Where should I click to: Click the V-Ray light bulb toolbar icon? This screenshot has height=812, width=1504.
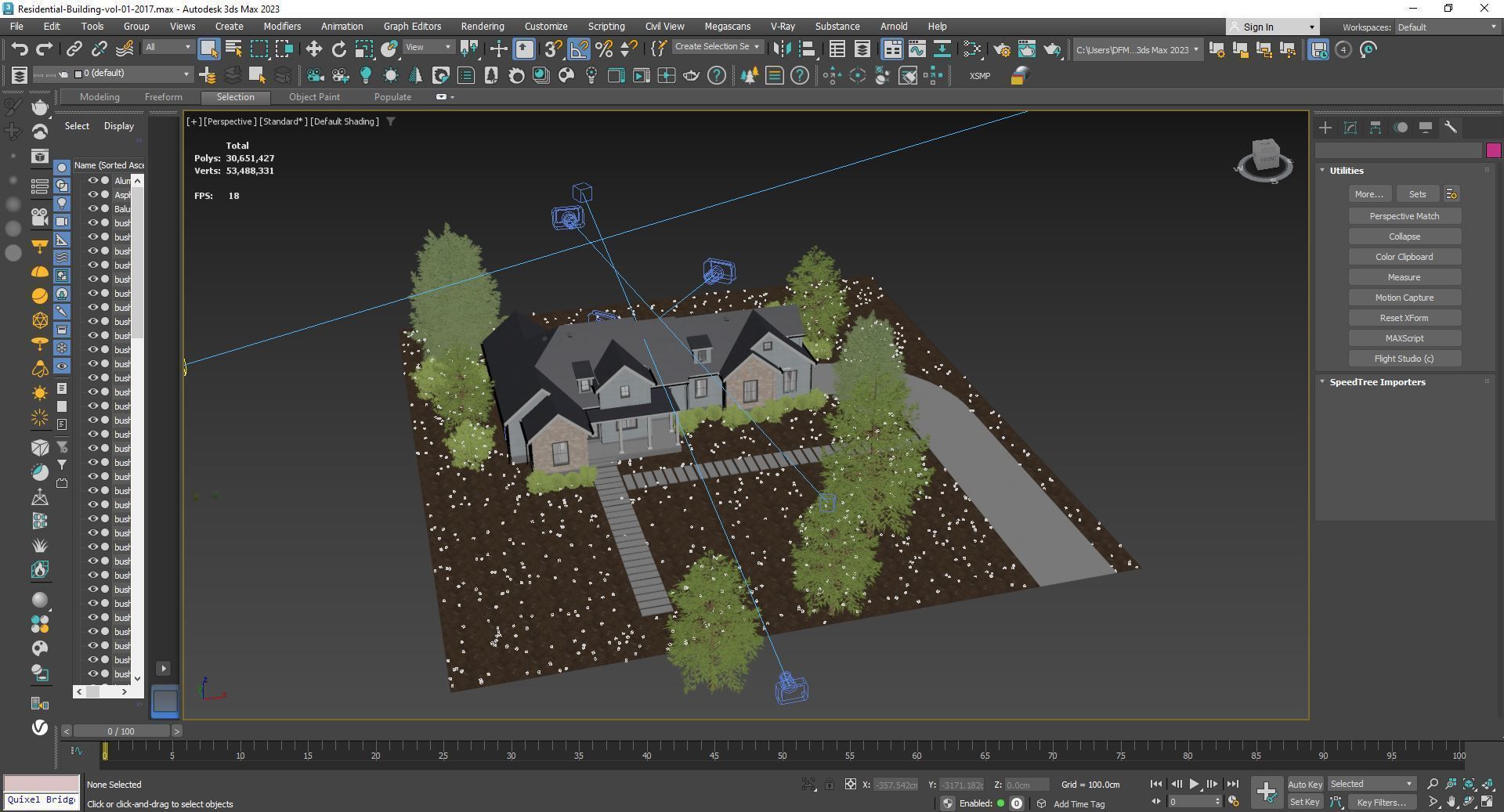pyautogui.click(x=365, y=76)
